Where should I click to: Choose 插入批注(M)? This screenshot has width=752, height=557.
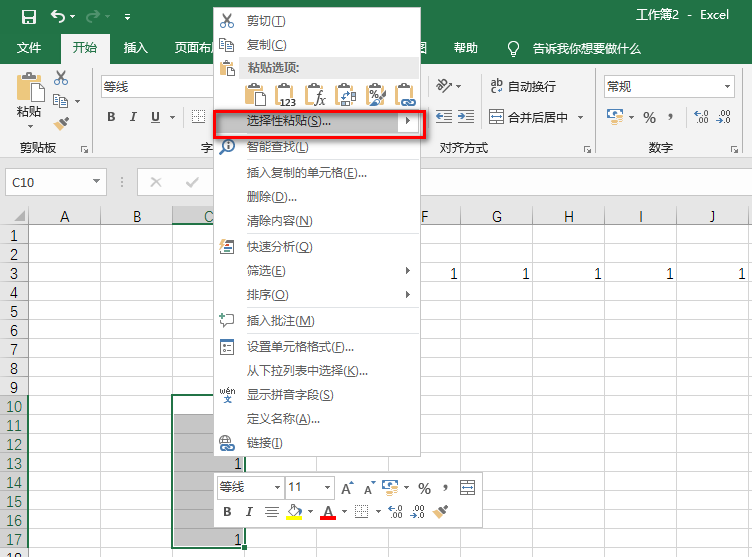(317, 320)
